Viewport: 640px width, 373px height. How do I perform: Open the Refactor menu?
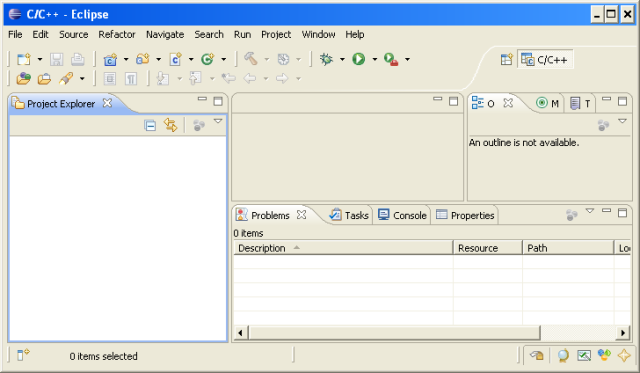(117, 35)
